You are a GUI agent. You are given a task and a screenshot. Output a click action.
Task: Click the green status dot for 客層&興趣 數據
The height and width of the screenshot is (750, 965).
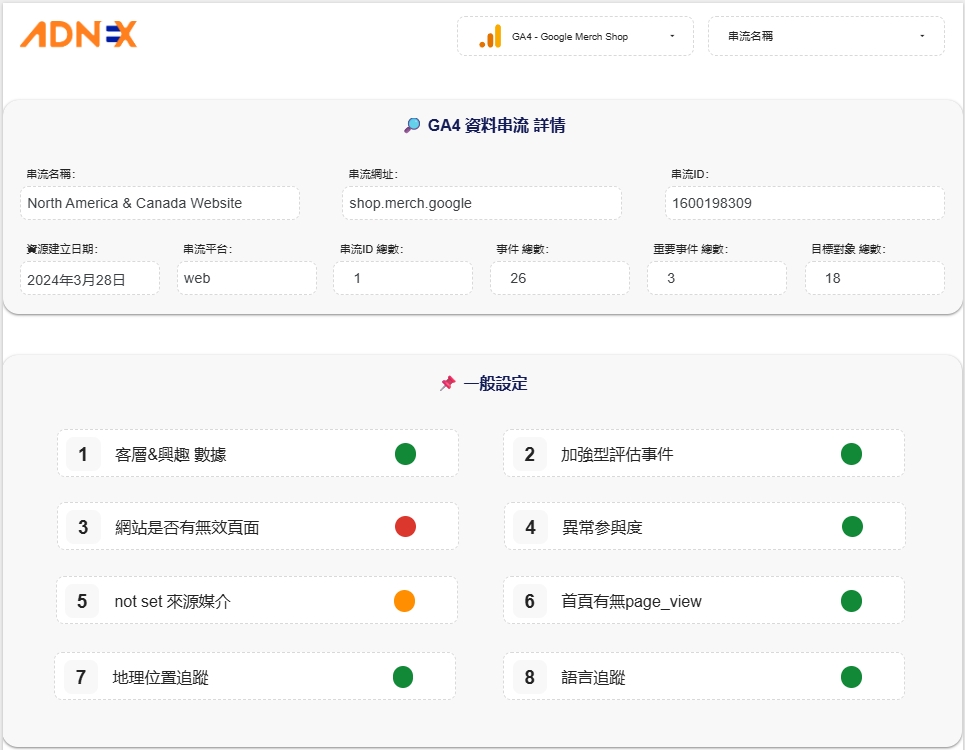(405, 454)
